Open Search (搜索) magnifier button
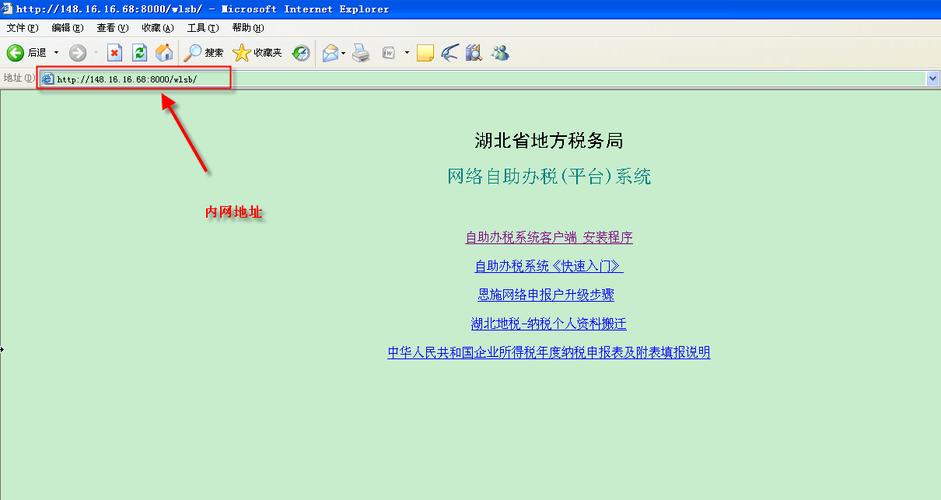941x500 pixels. (x=203, y=53)
